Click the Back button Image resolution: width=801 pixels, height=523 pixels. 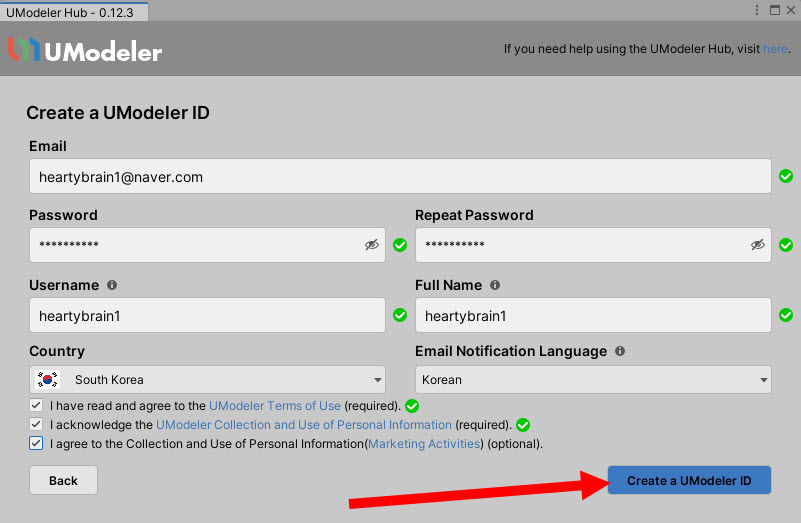point(63,480)
